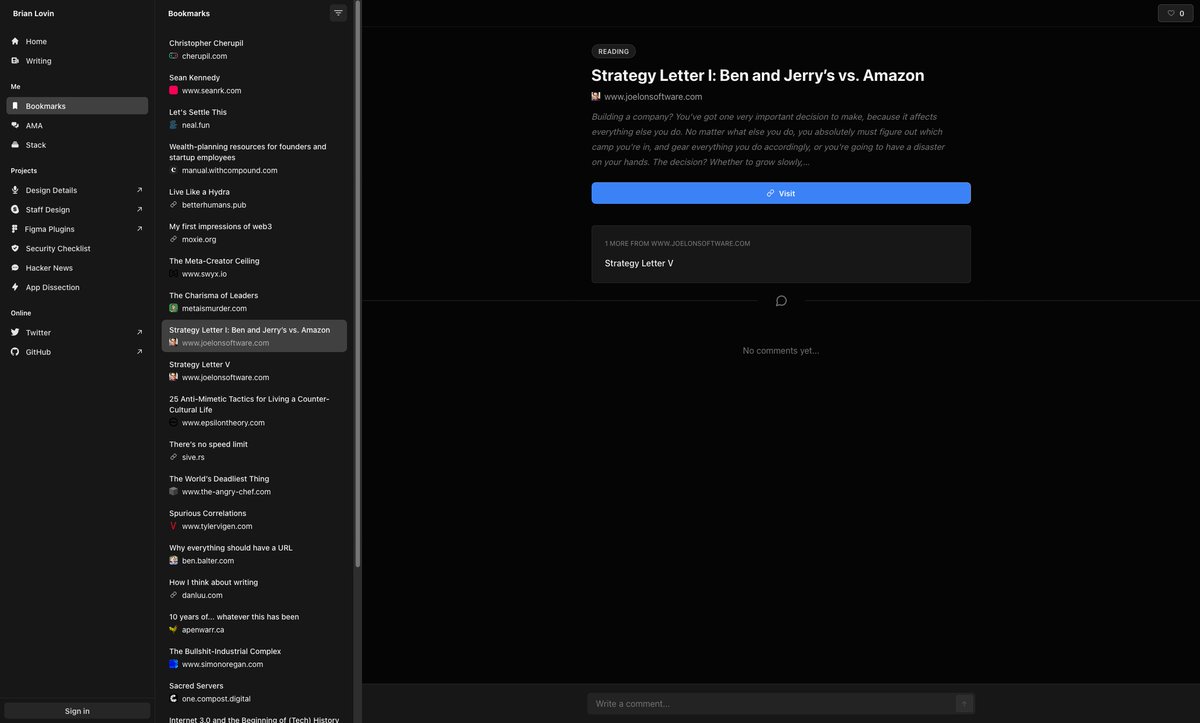Click the Security Checklist shield icon
1200x723 pixels.
point(15,248)
